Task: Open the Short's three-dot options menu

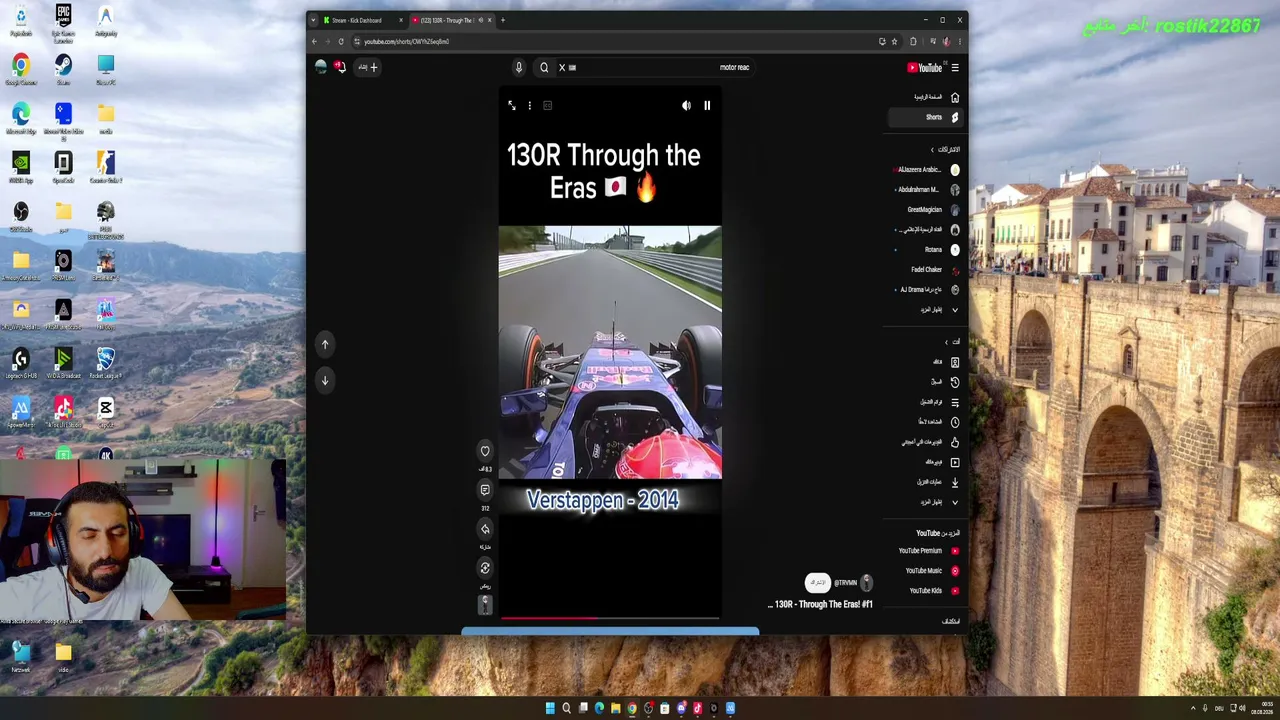Action: pyautogui.click(x=530, y=105)
